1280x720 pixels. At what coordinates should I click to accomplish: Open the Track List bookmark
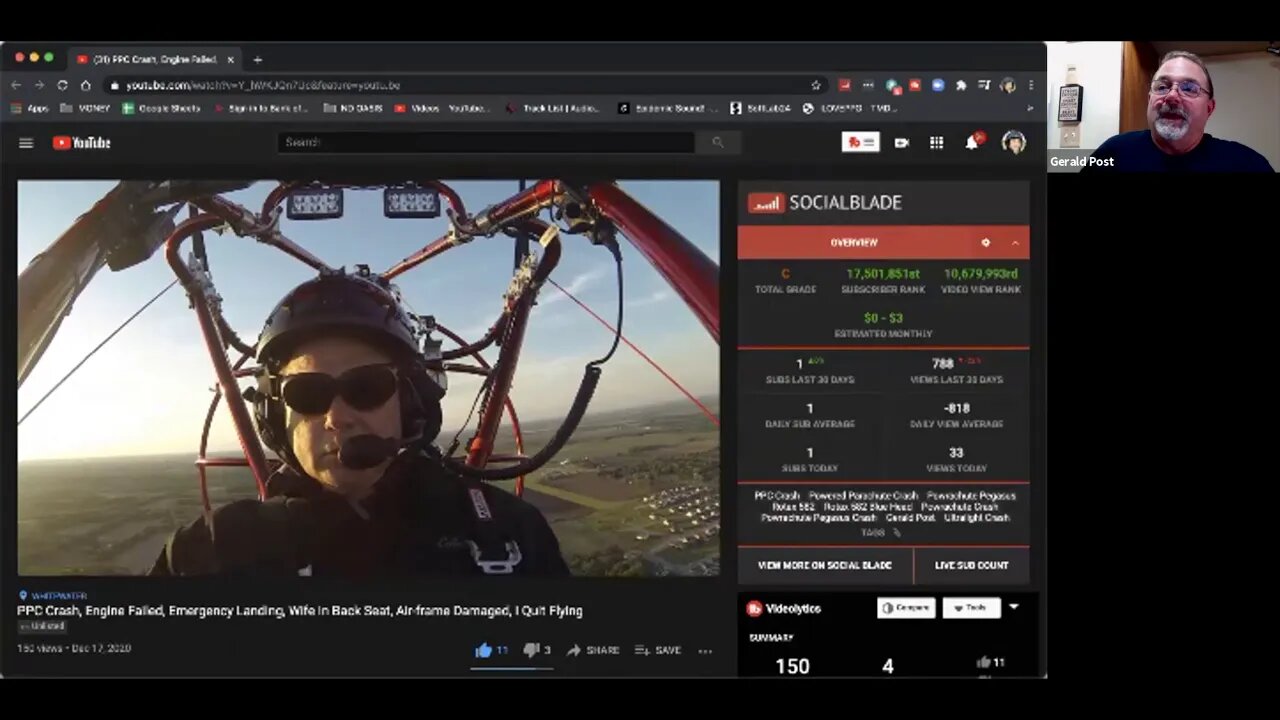pyautogui.click(x=552, y=108)
